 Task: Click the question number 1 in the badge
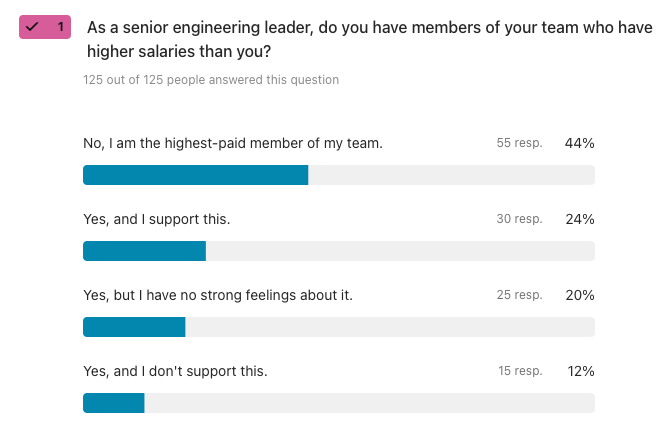[x=59, y=27]
